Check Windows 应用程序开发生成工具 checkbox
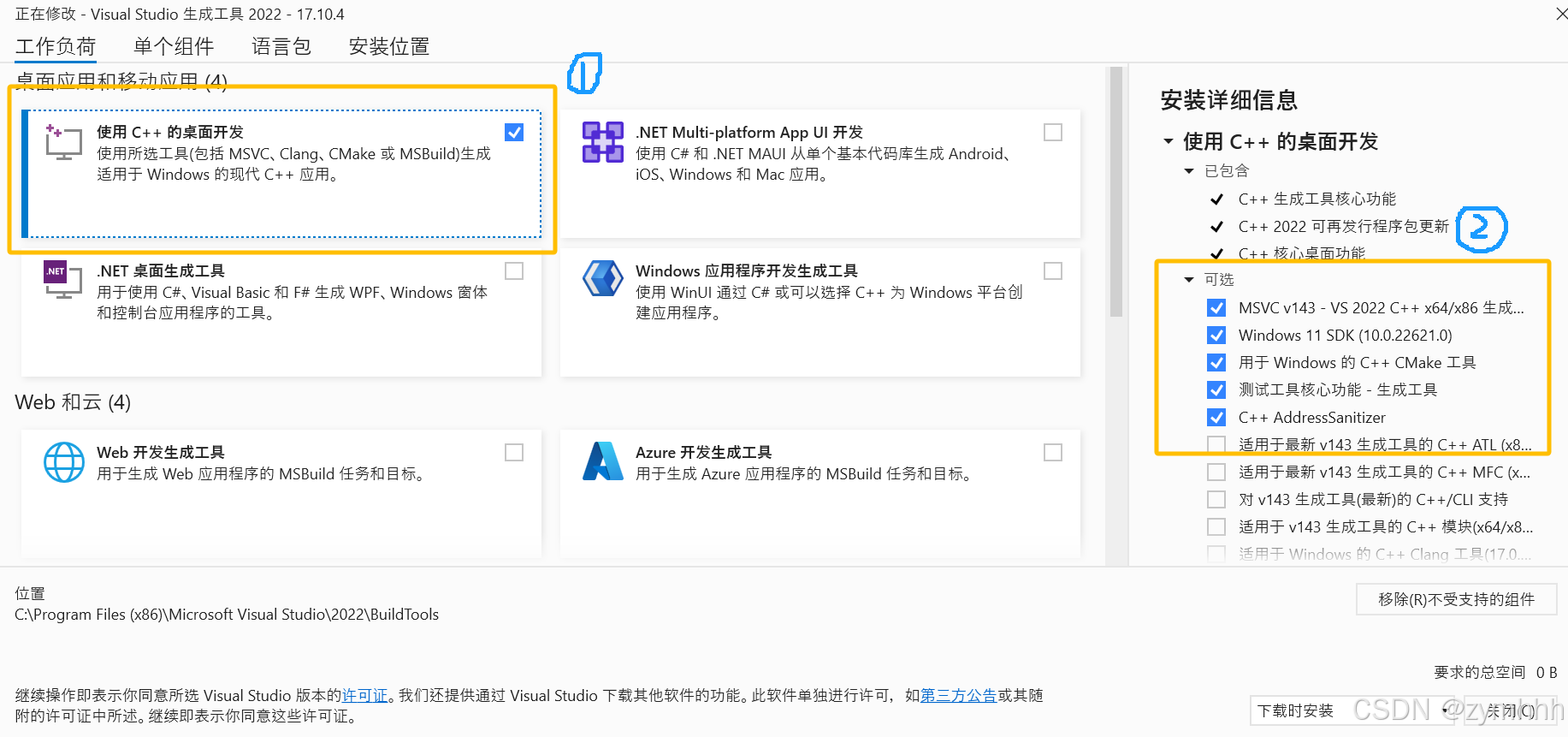The width and height of the screenshot is (1568, 737). 1053,271
